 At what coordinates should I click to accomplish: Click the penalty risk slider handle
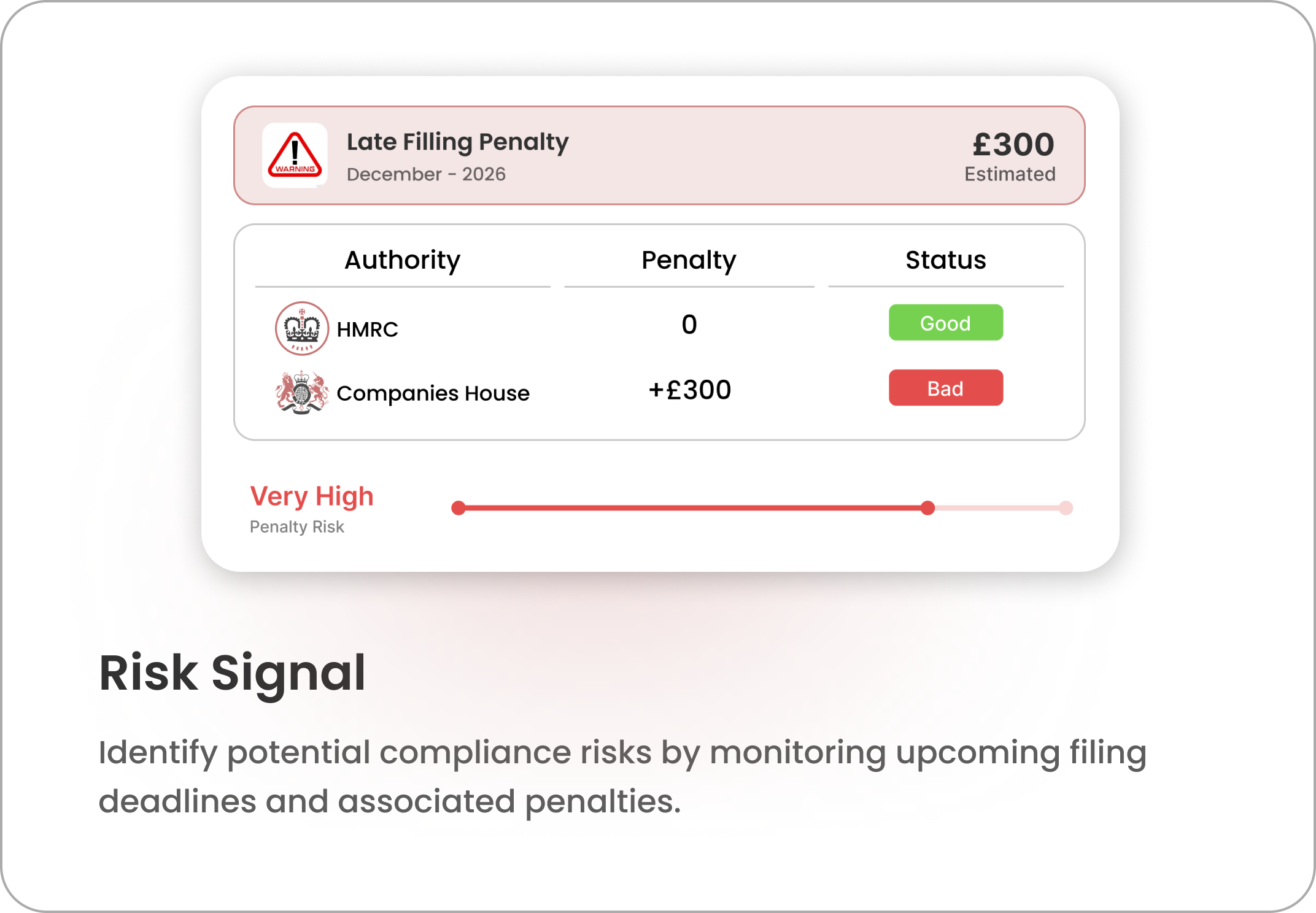(927, 508)
